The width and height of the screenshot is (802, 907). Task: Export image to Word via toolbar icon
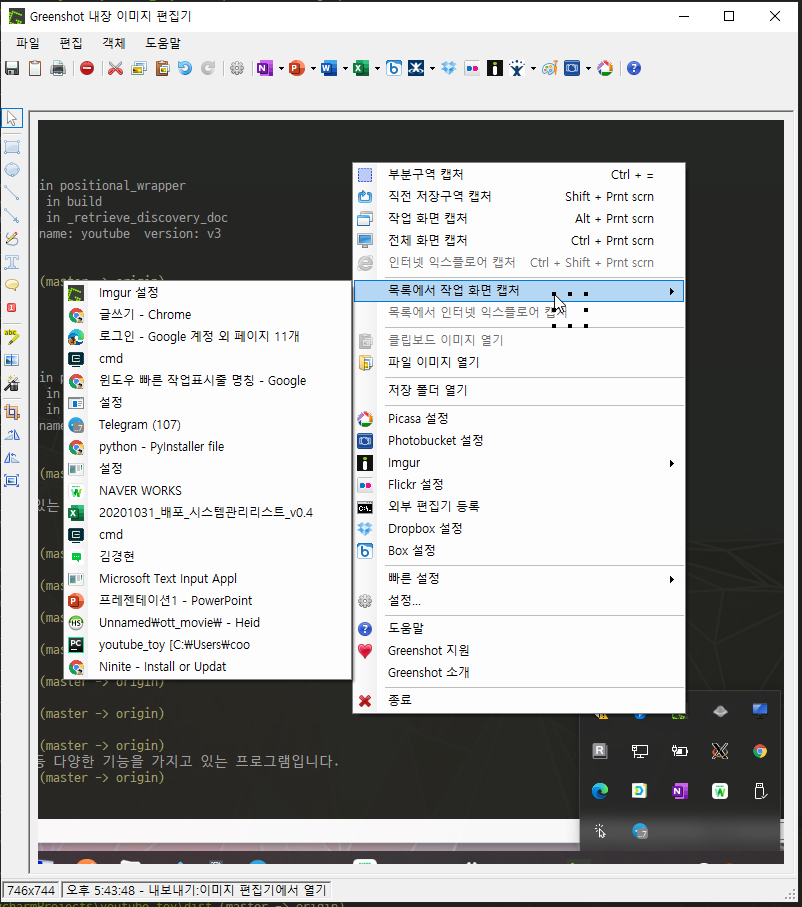(329, 68)
